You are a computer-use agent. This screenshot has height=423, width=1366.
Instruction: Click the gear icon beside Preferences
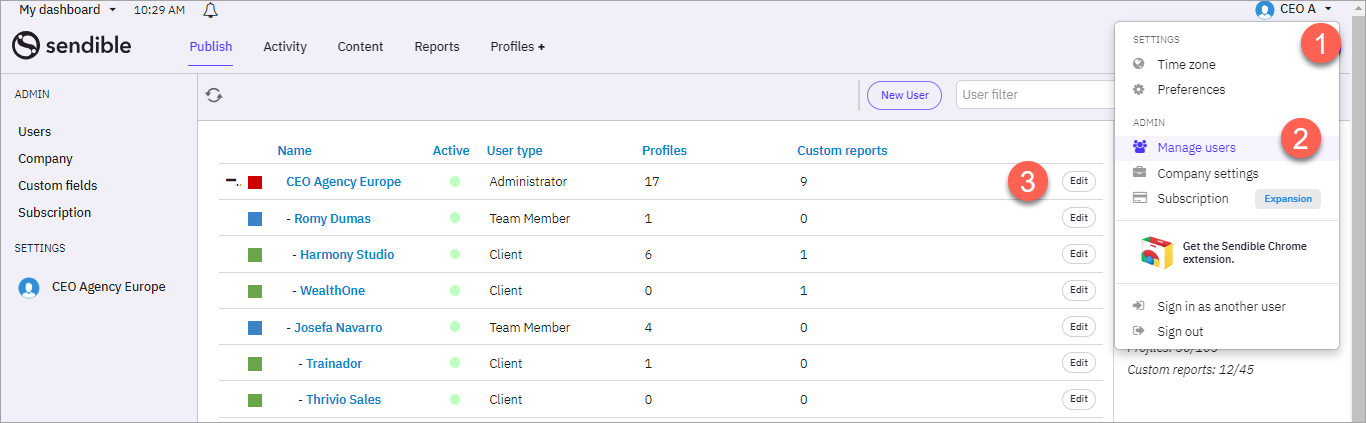point(1138,89)
